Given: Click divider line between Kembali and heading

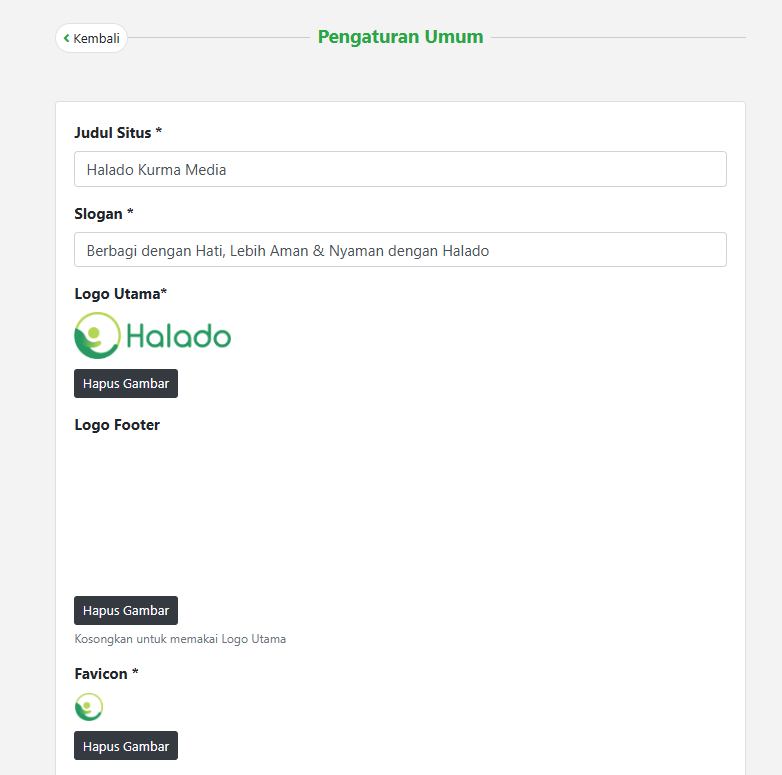Looking at the screenshot, I should [x=220, y=38].
